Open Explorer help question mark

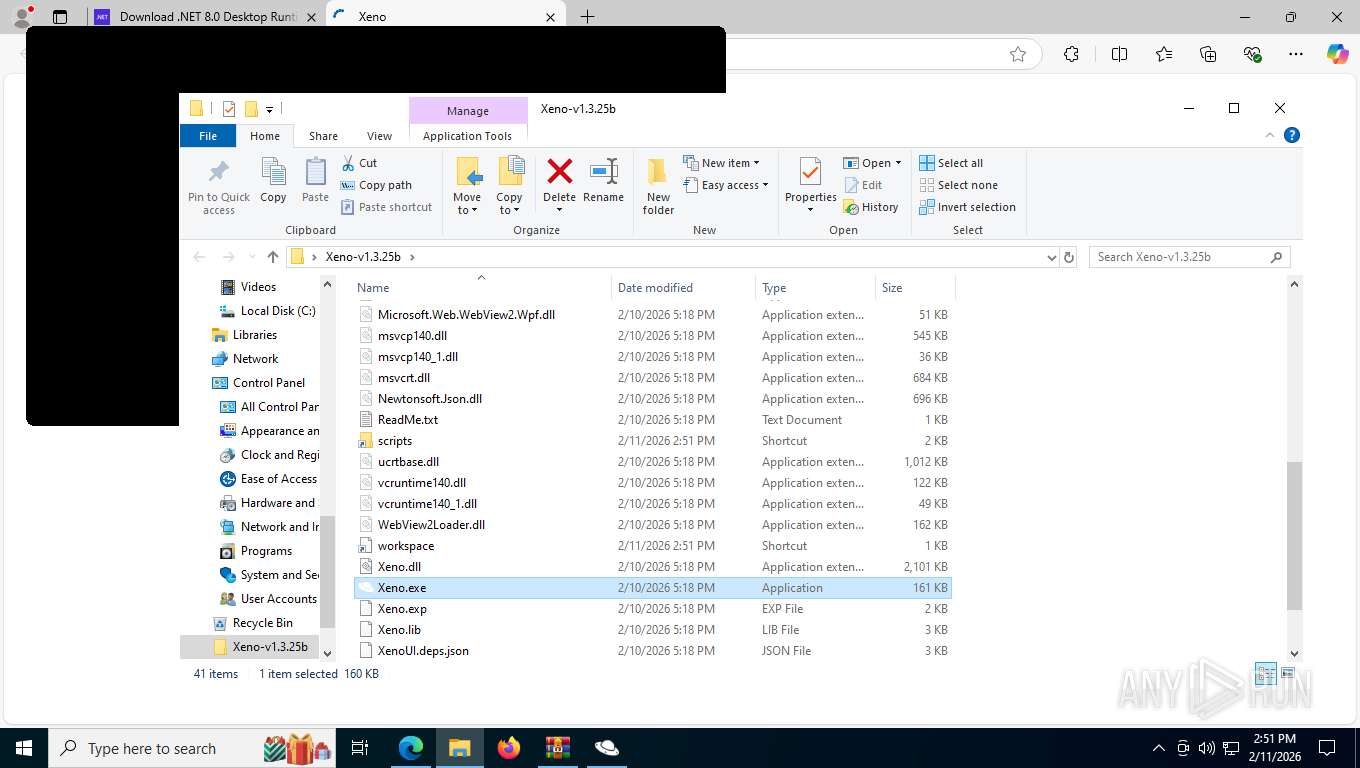(x=1291, y=135)
